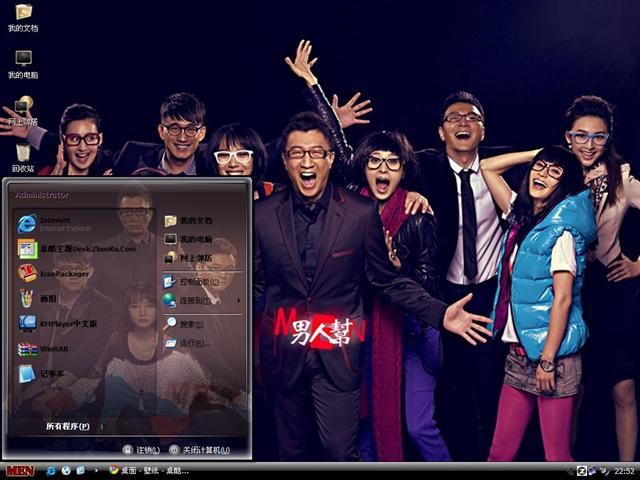This screenshot has height=480, width=640.
Task: Open 运行(R)... run dialog entry
Action: [188, 343]
